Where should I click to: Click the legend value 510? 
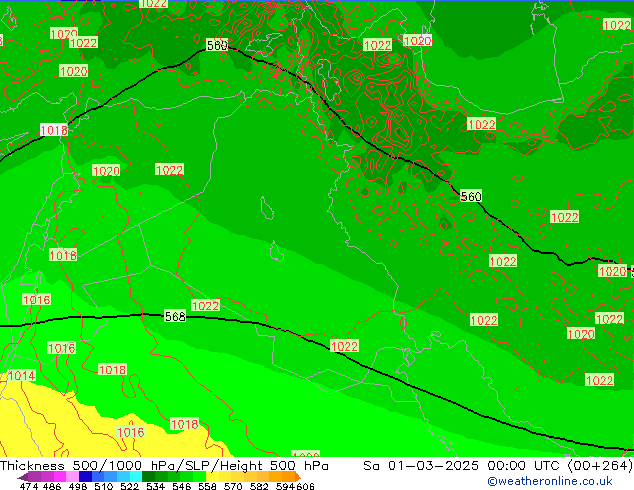[x=104, y=486]
